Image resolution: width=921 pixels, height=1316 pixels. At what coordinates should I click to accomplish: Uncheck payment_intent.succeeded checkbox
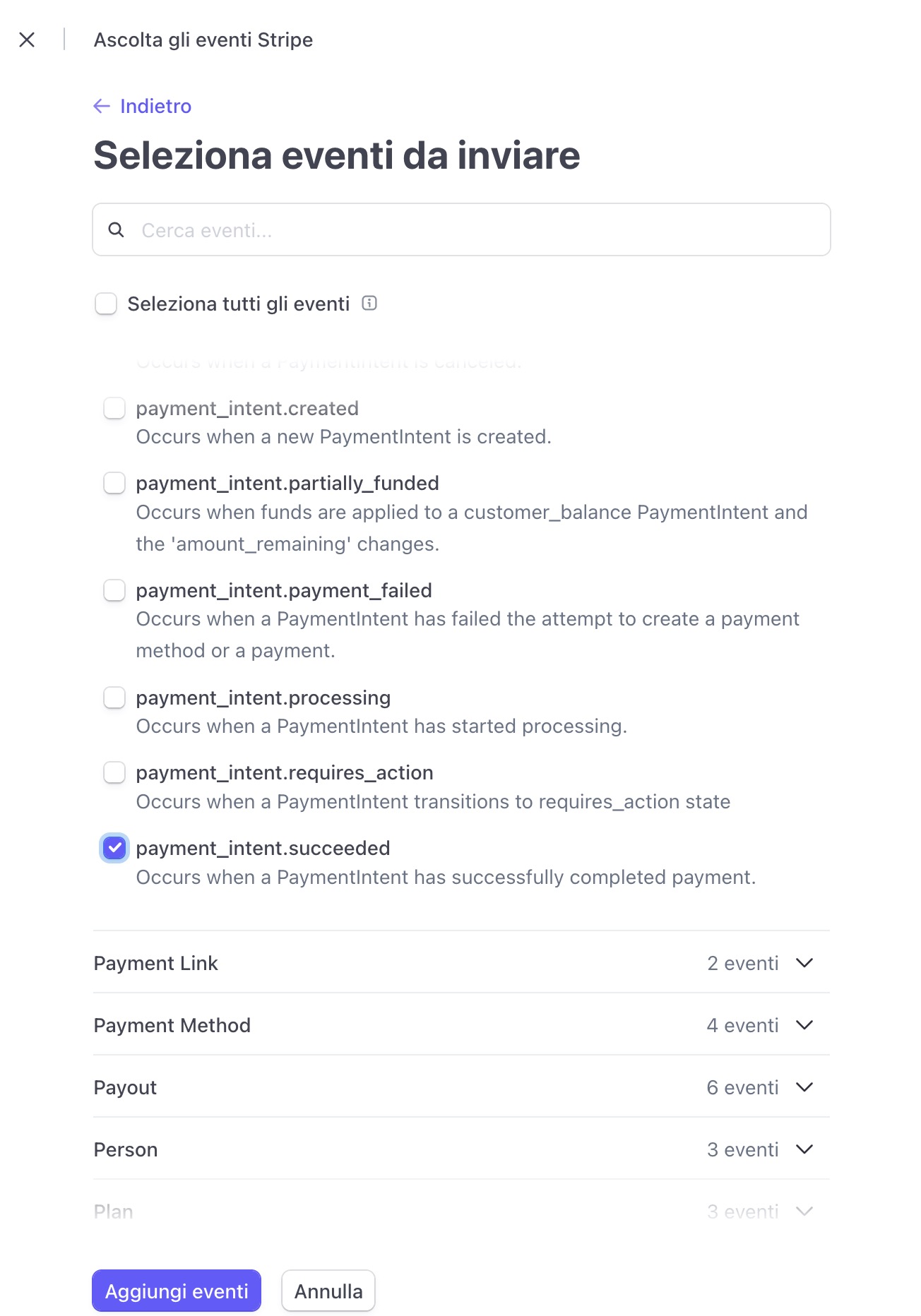click(114, 848)
